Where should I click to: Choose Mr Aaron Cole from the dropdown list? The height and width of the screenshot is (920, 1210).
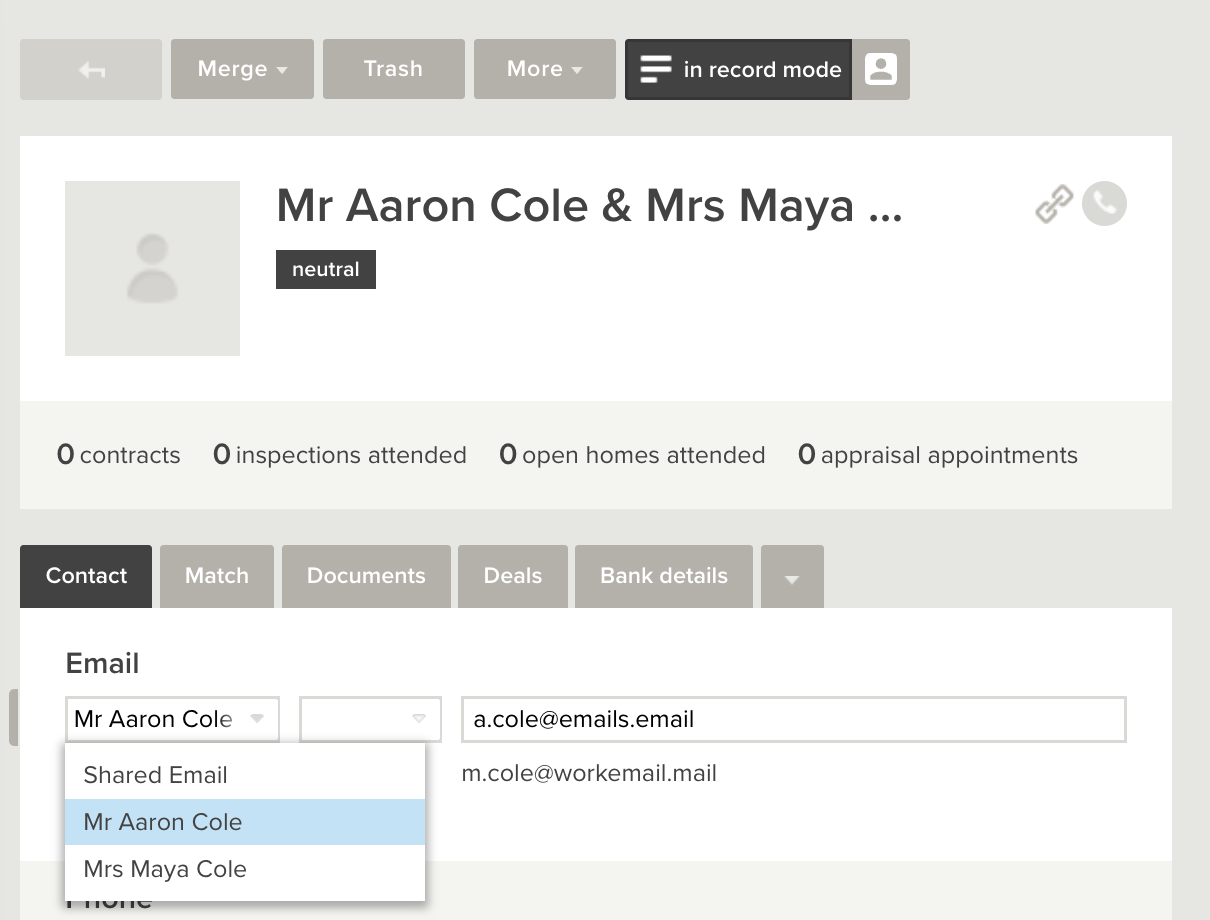(245, 822)
